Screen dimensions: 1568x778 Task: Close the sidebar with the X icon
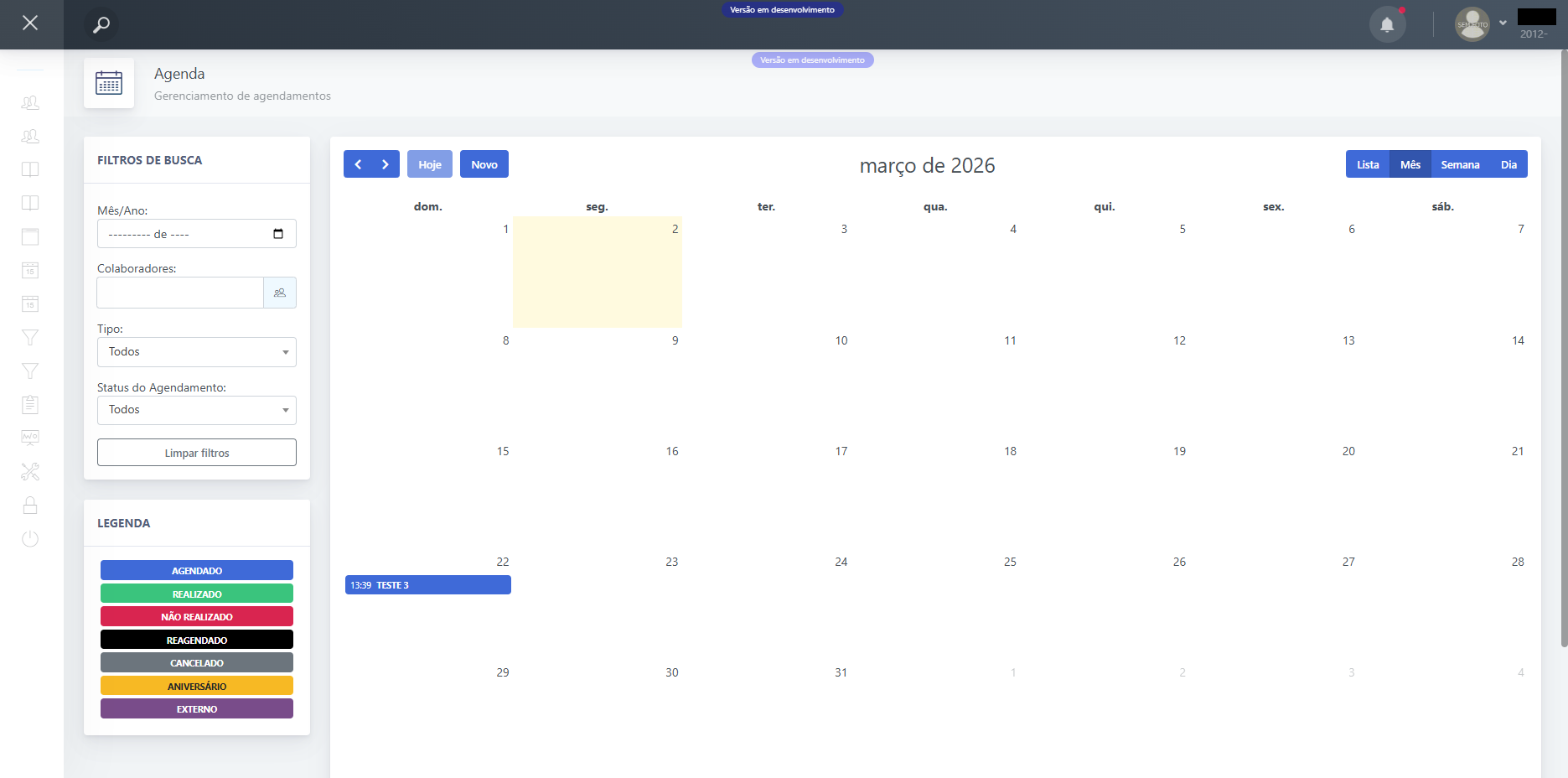30,23
